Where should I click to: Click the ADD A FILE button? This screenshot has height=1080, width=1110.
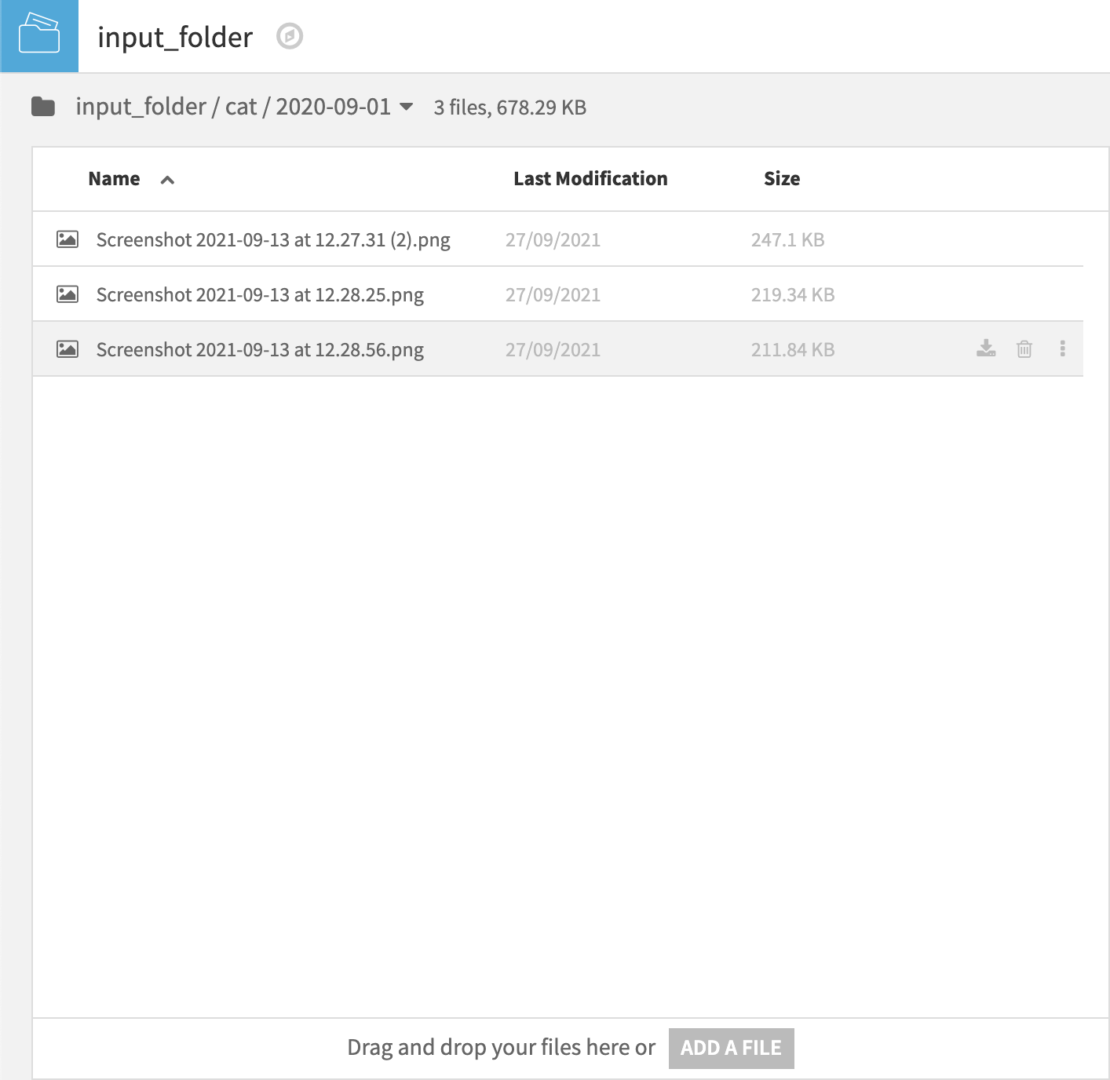[731, 1048]
